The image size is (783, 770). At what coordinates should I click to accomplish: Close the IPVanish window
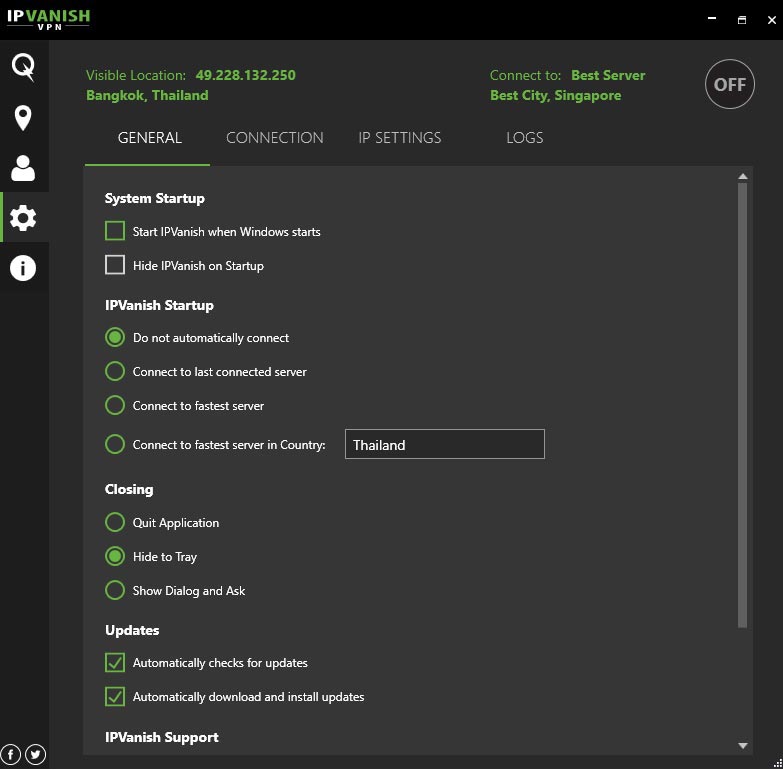click(x=772, y=19)
